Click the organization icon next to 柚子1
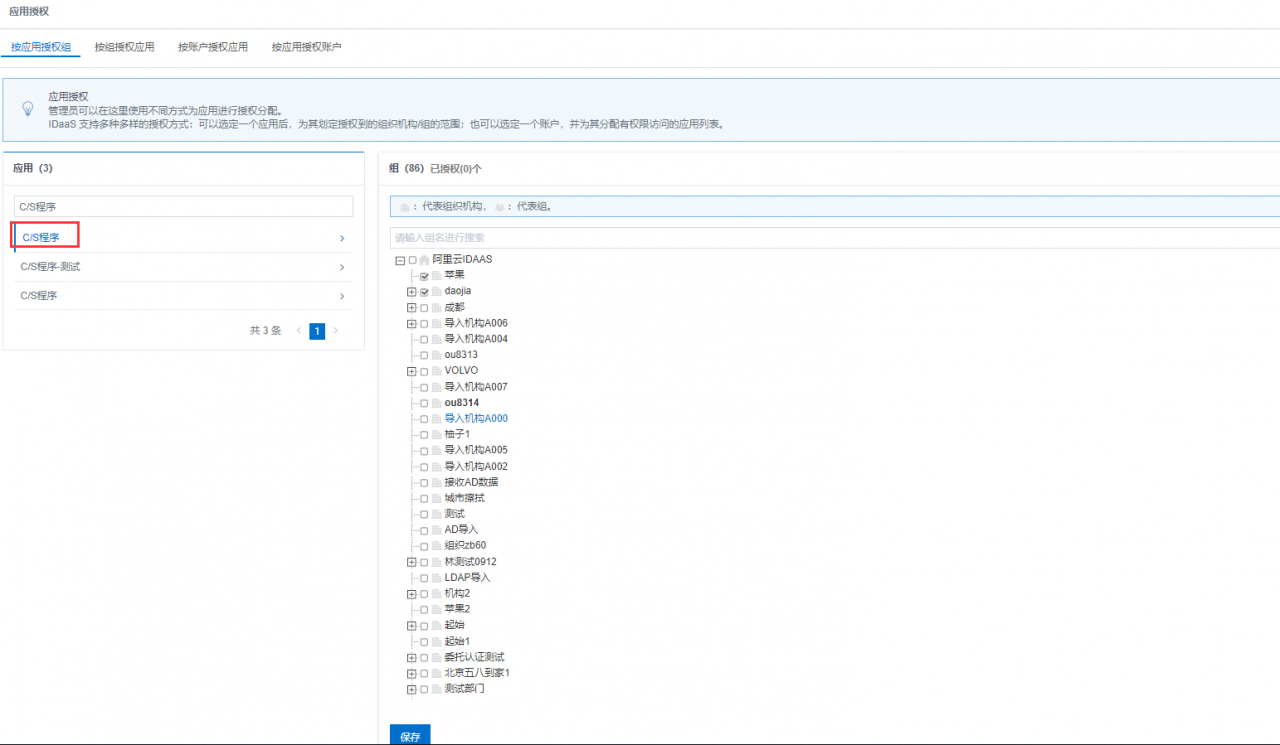1280x745 pixels. 436,435
